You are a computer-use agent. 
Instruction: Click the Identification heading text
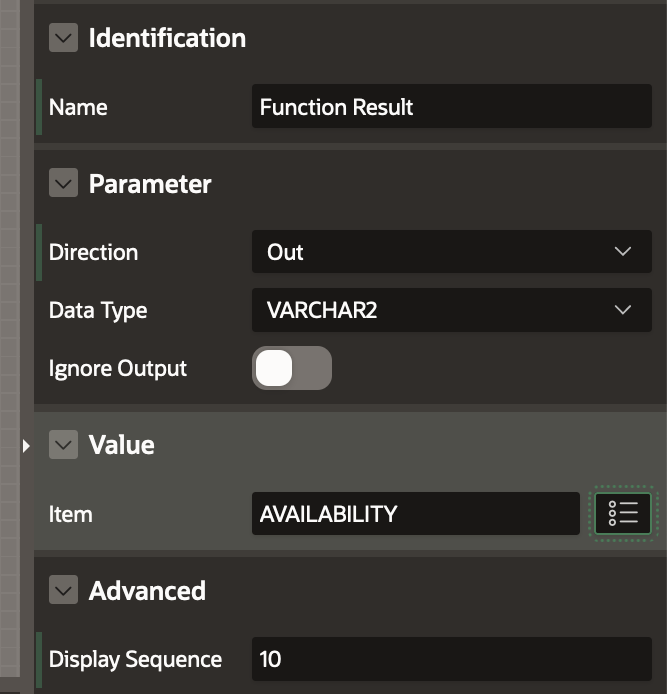click(167, 38)
